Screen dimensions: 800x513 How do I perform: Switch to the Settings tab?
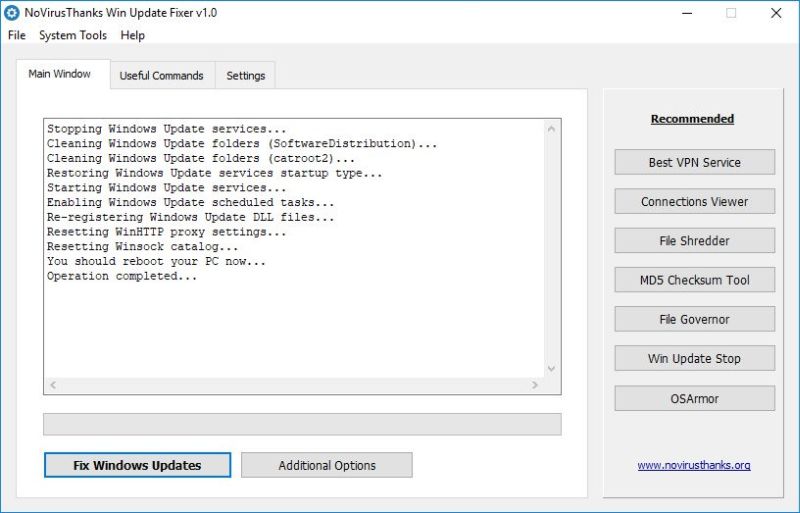click(245, 76)
